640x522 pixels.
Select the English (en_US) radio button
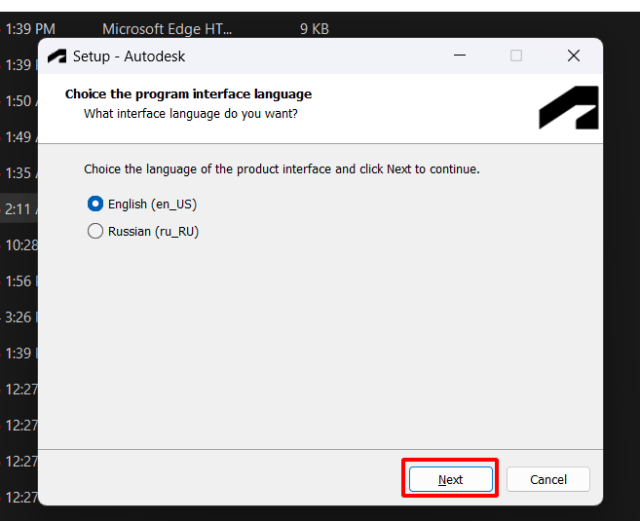pos(96,204)
